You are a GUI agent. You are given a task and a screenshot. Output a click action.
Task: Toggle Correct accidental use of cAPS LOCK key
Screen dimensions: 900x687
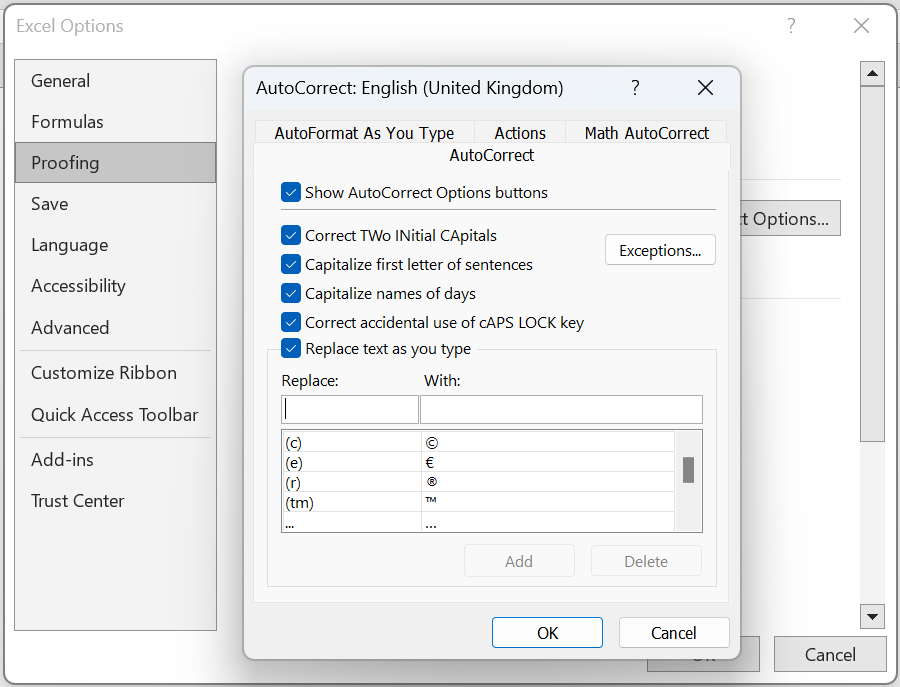tap(291, 322)
